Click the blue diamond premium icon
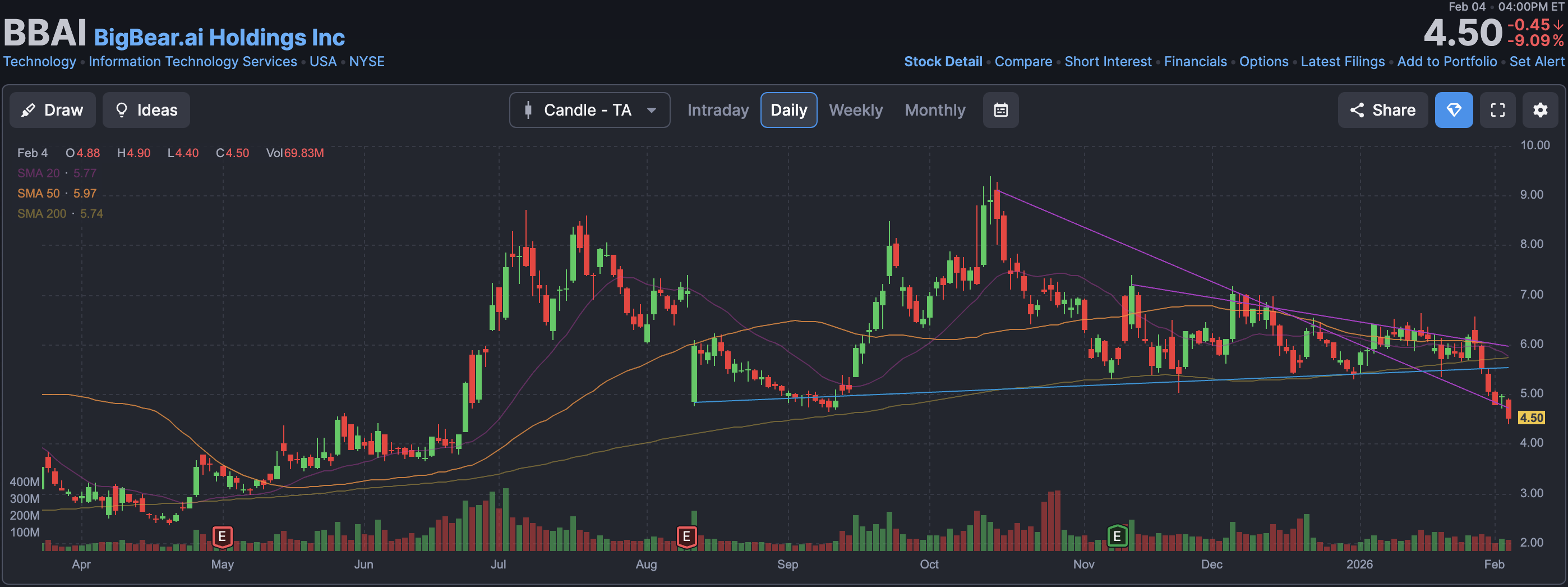 [1454, 110]
